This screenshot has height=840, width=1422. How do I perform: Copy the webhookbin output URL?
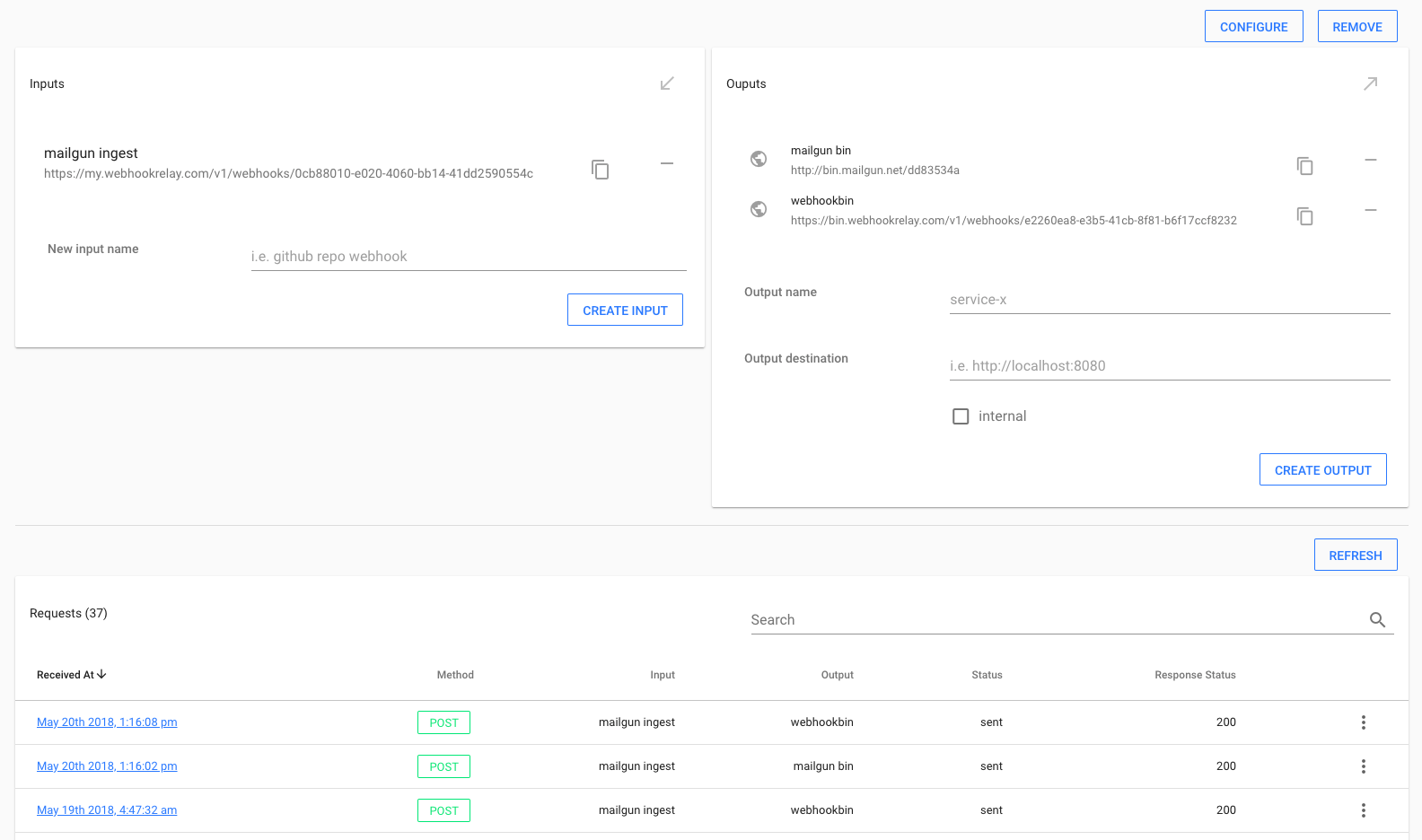1304,216
